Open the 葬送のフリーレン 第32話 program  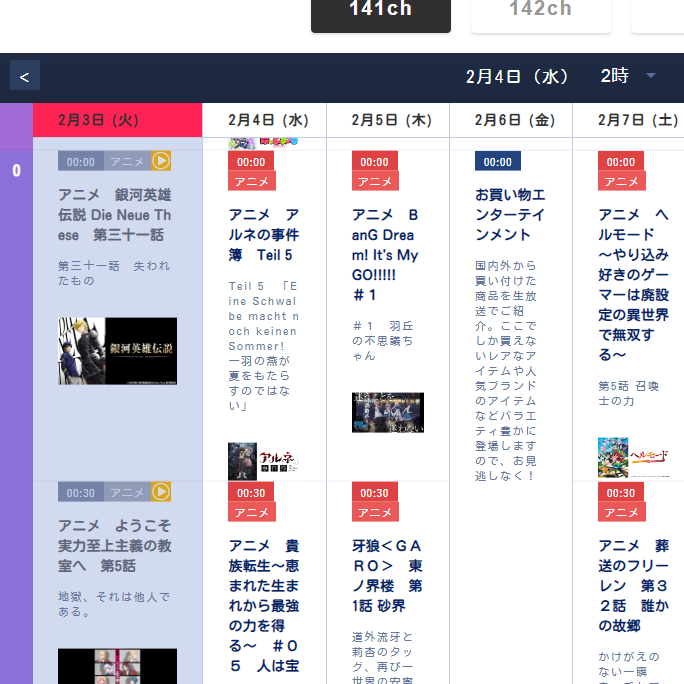click(x=633, y=585)
